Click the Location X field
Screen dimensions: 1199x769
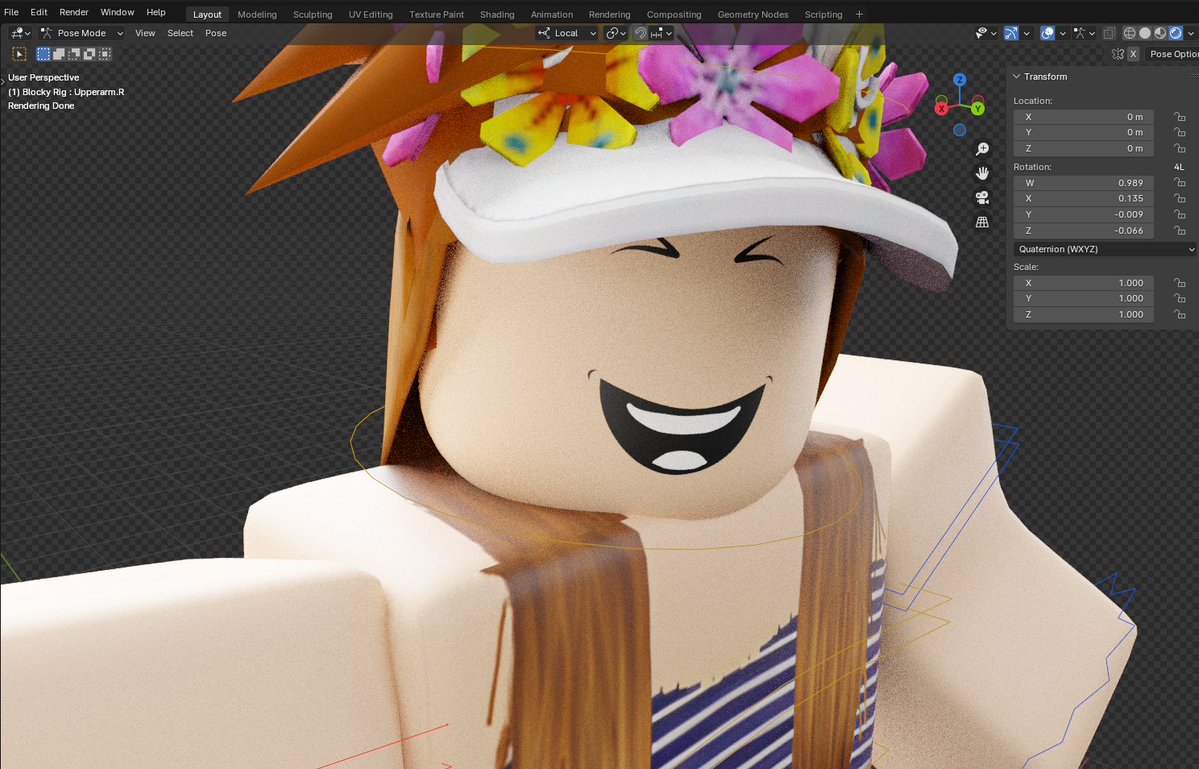(x=1083, y=117)
